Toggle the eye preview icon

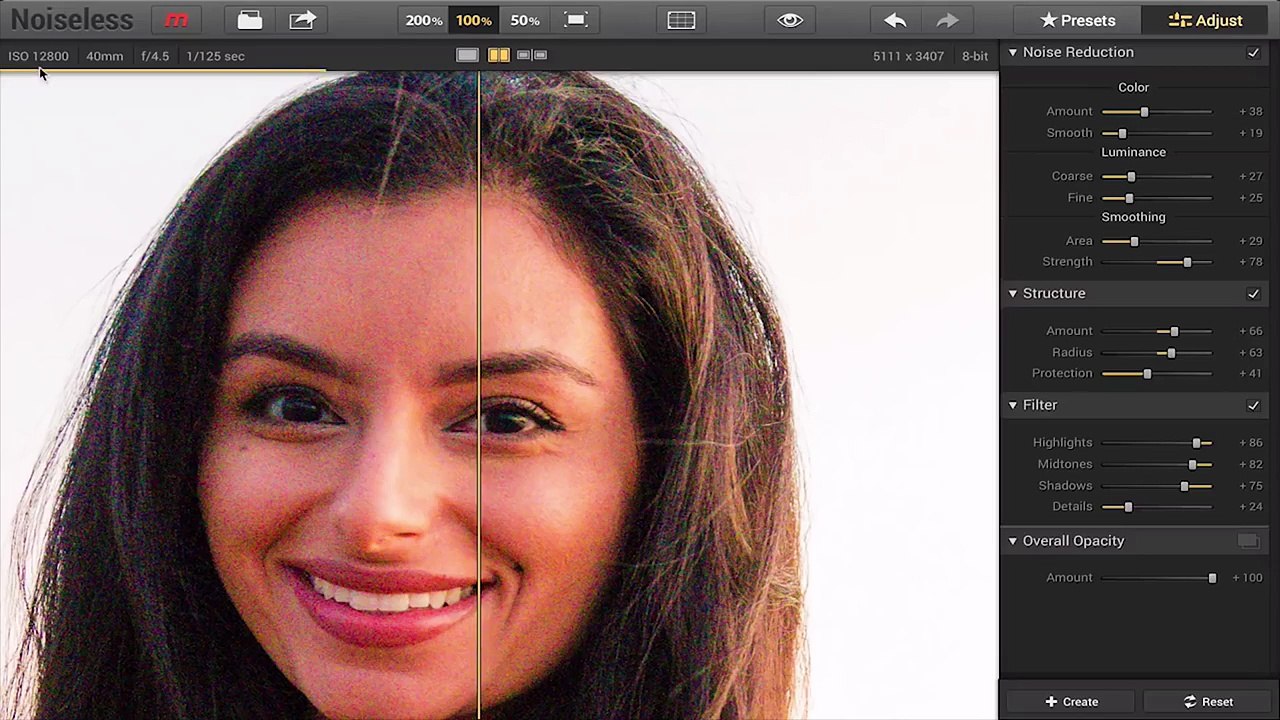pos(790,20)
